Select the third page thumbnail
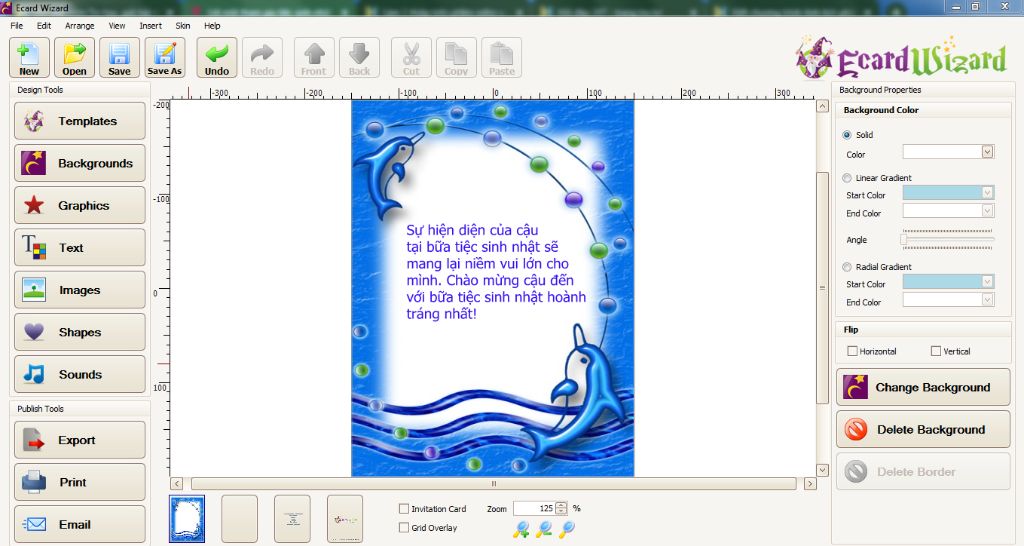The image size is (1024, 546). coord(292,519)
